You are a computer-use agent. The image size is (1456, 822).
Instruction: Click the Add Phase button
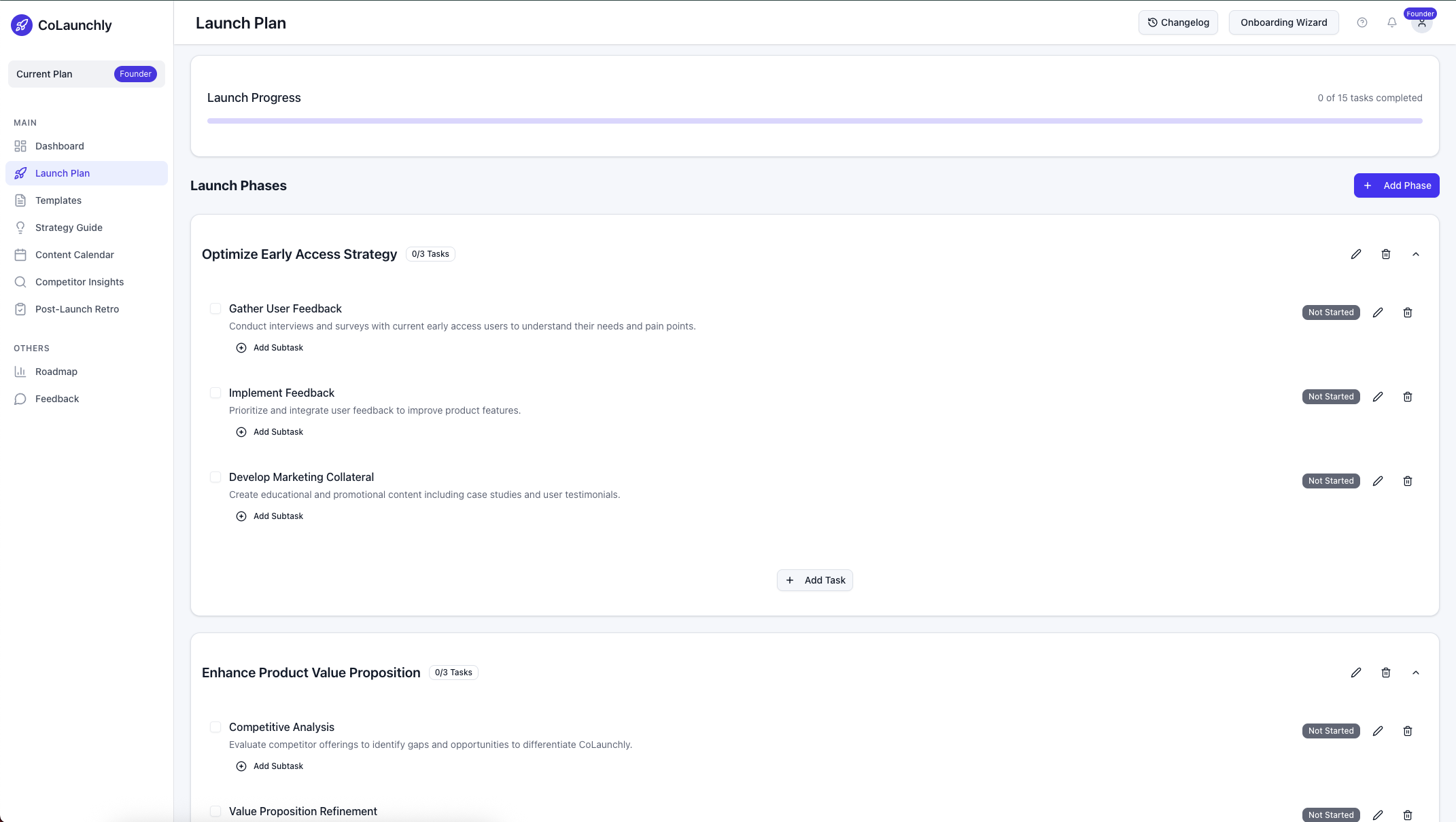click(x=1396, y=185)
